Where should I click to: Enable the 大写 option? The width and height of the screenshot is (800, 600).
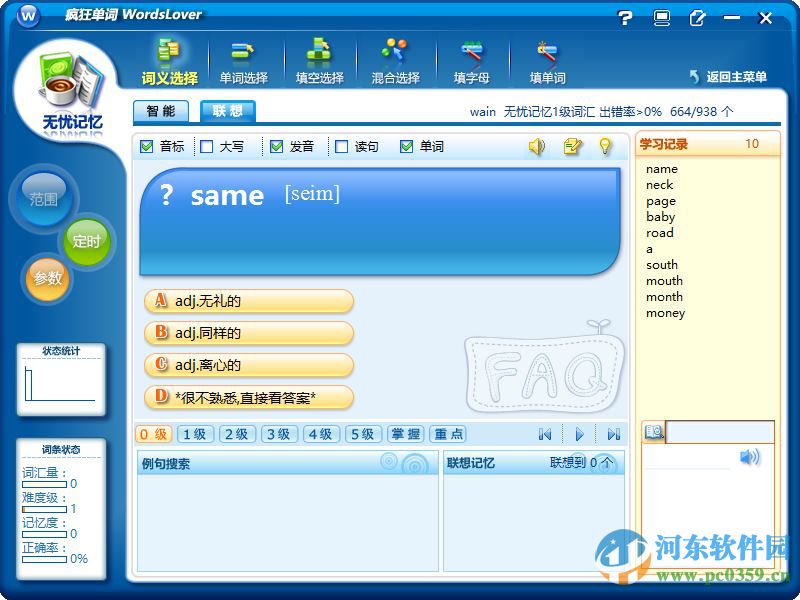(x=204, y=146)
